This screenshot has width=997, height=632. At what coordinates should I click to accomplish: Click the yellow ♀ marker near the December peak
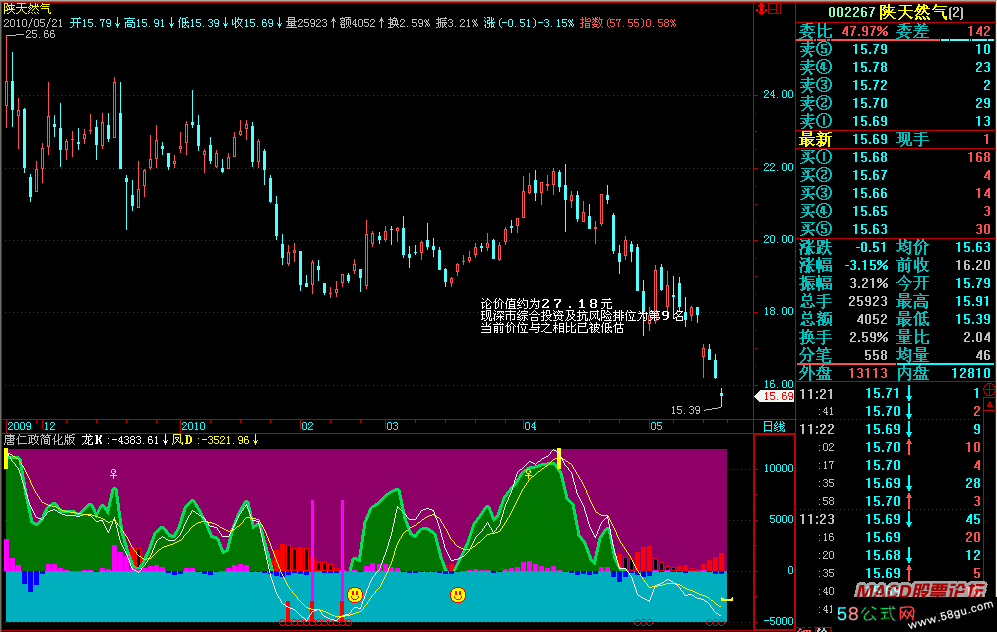pos(113,474)
